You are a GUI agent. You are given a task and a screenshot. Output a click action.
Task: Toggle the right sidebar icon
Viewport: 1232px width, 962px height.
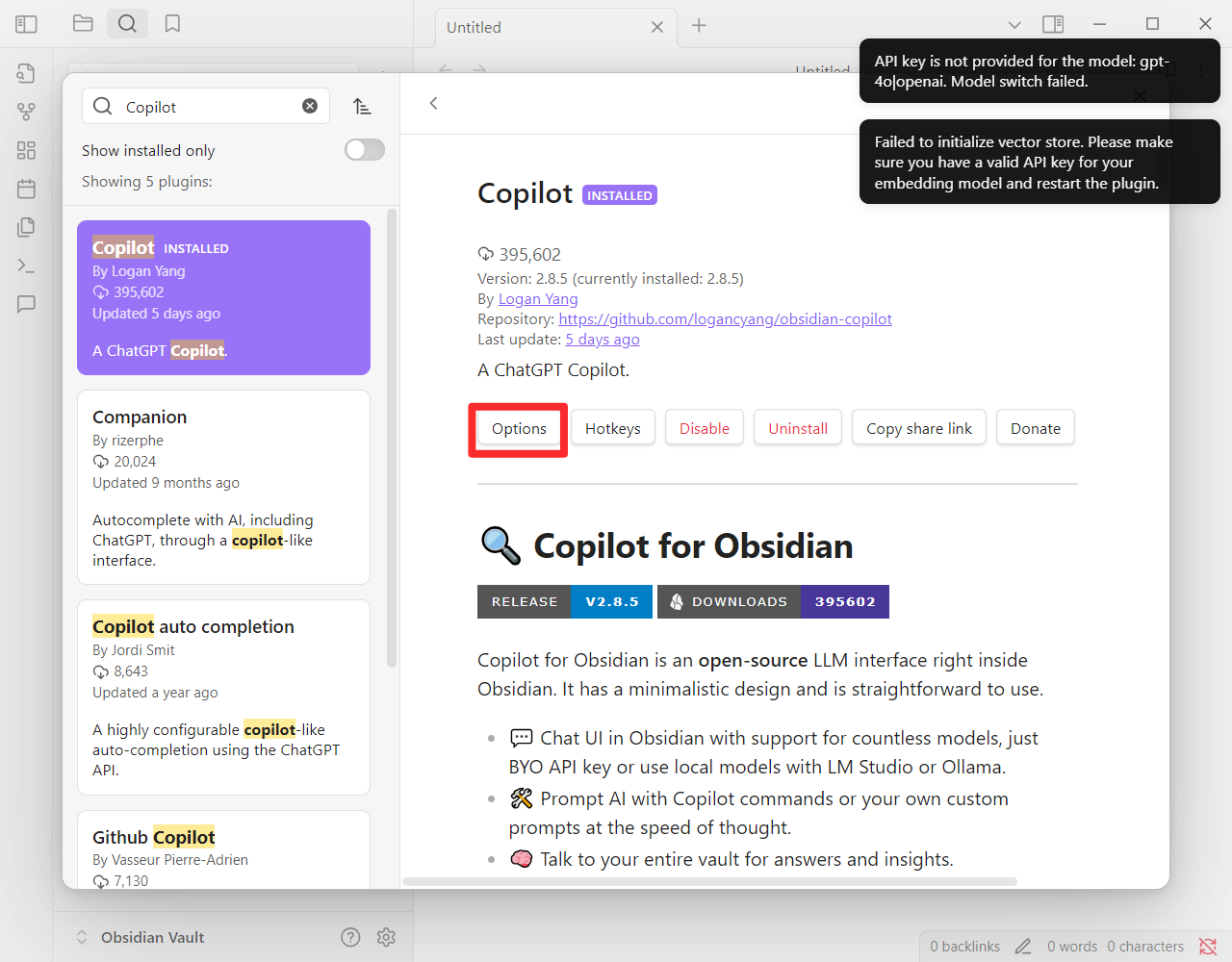point(1053,24)
